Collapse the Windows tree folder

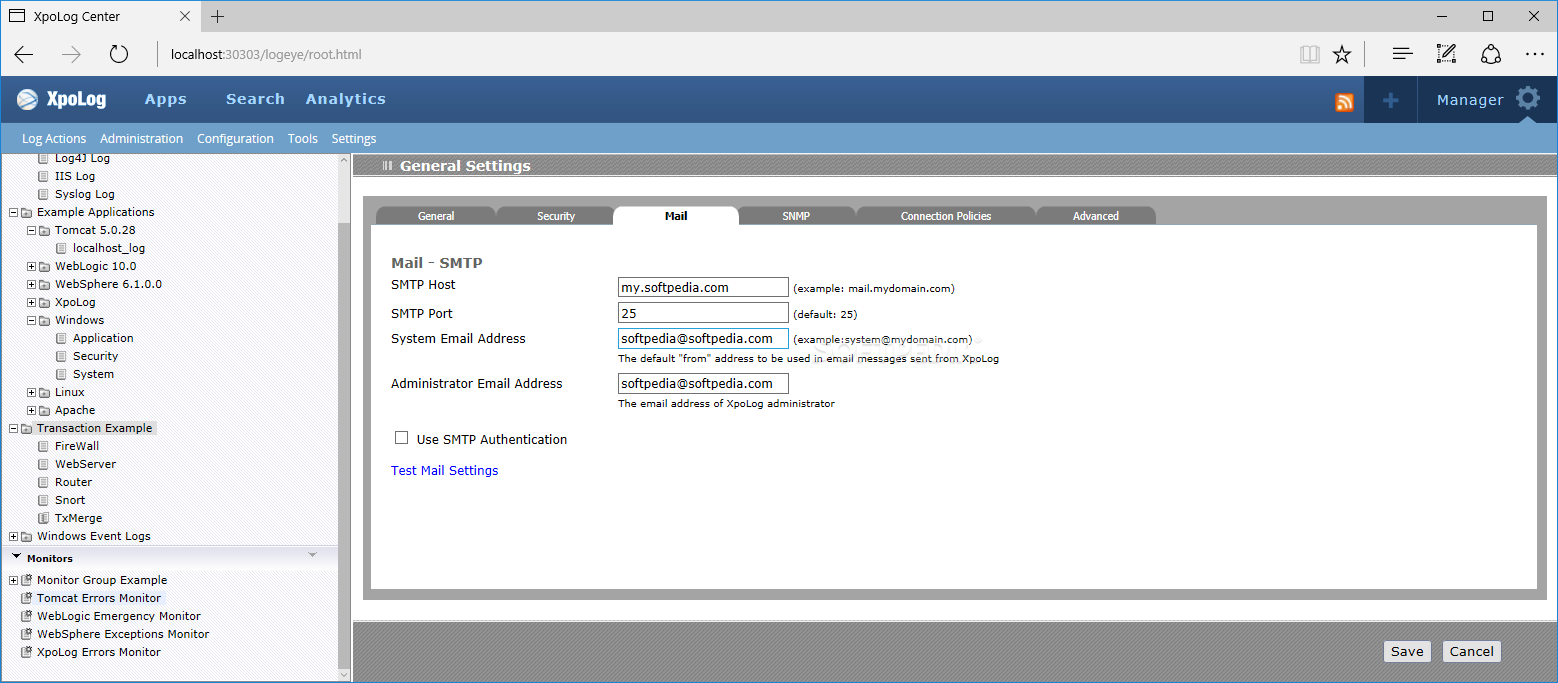(32, 320)
